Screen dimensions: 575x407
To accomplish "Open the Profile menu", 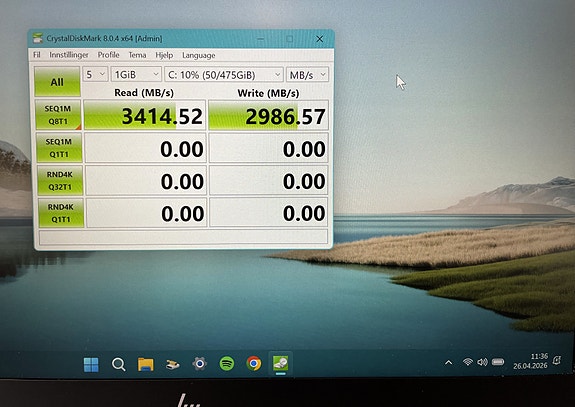I will [108, 55].
